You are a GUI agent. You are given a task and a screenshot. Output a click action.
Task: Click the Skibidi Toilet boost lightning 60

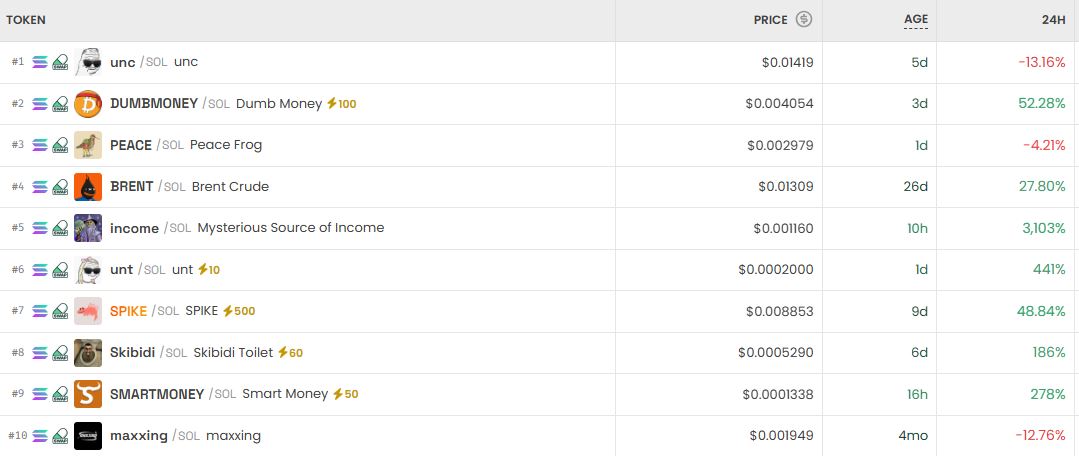pos(290,352)
